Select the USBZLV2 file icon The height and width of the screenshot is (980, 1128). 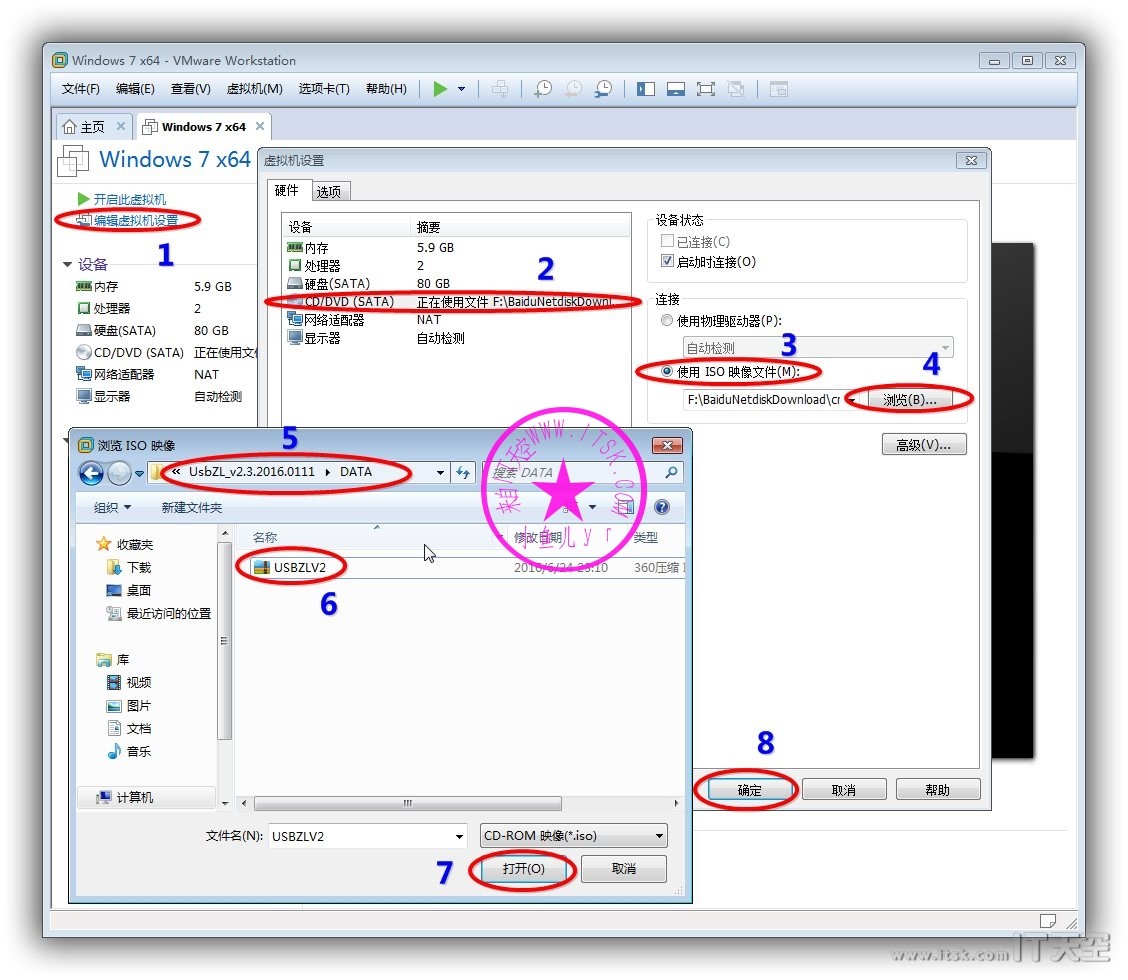point(262,567)
